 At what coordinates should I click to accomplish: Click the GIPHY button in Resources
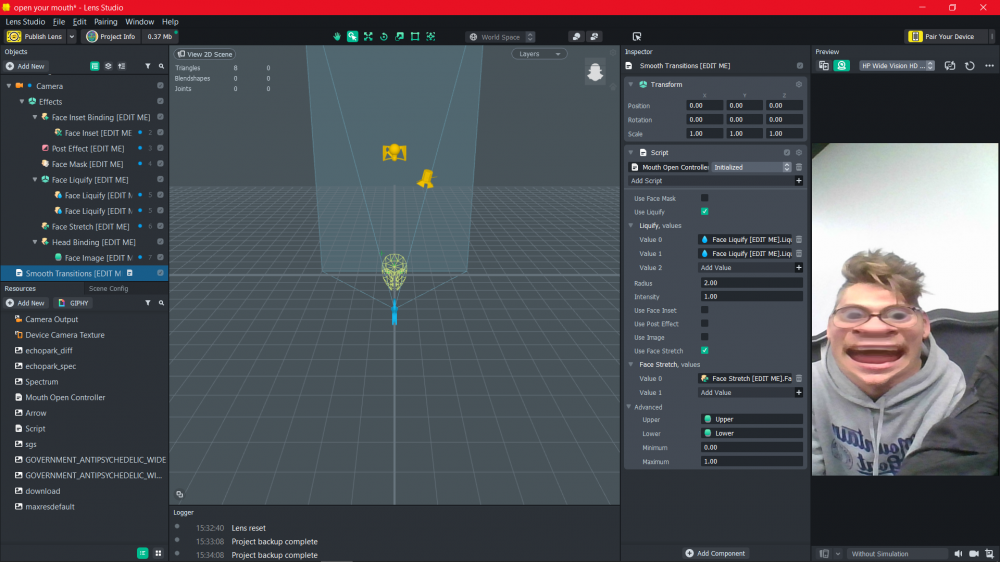(x=73, y=303)
